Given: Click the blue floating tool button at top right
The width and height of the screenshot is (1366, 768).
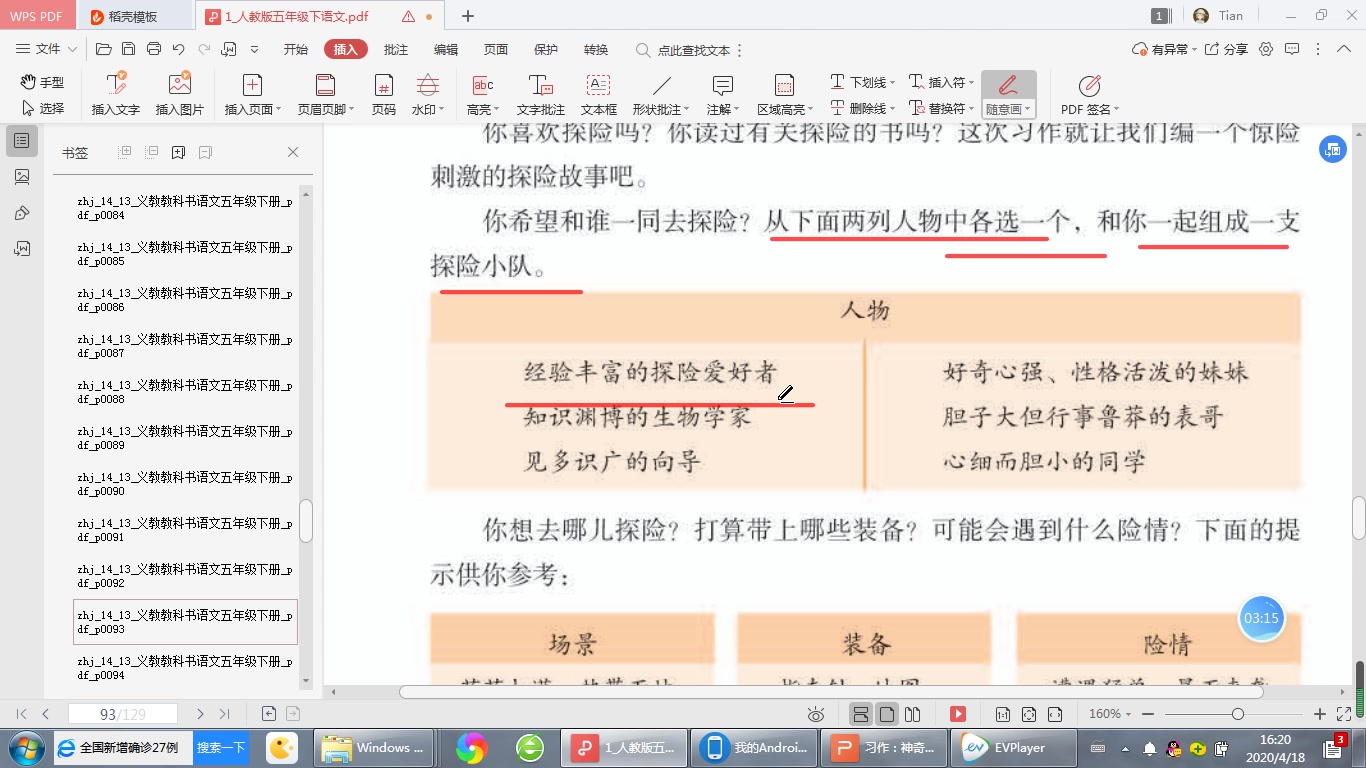Looking at the screenshot, I should pyautogui.click(x=1332, y=149).
